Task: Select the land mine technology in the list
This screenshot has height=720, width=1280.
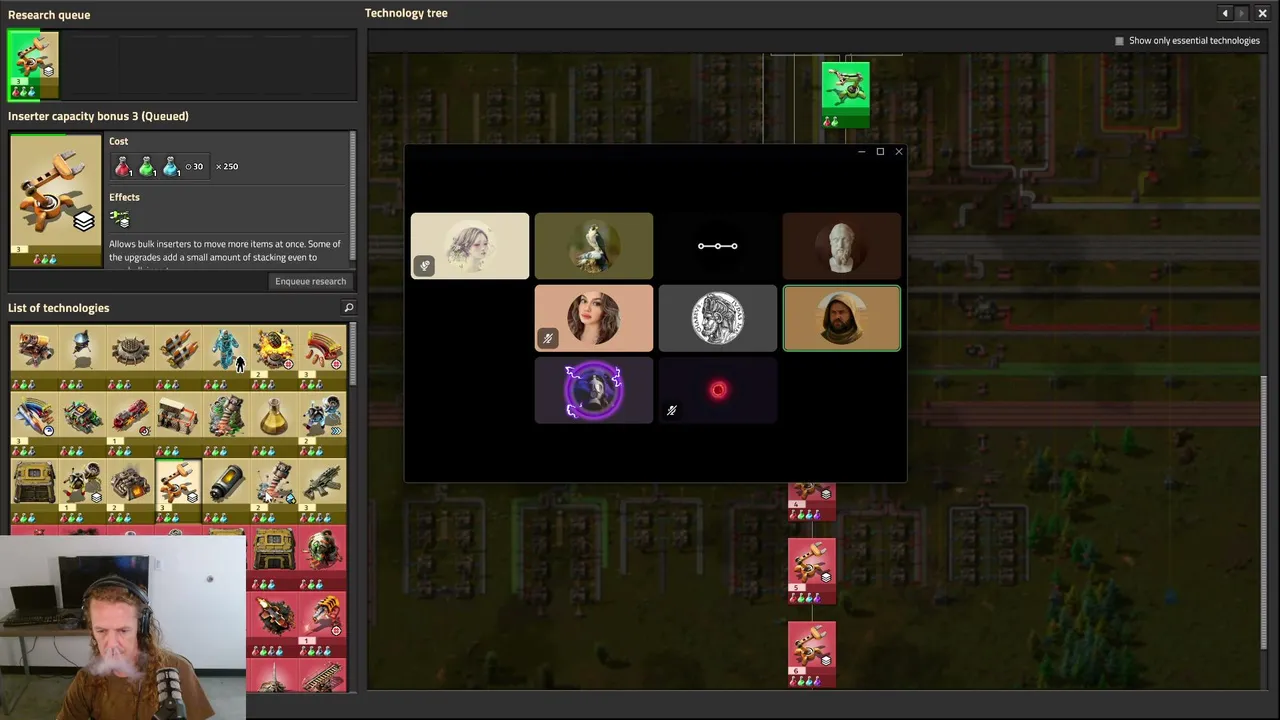Action: pyautogui.click(x=130, y=357)
